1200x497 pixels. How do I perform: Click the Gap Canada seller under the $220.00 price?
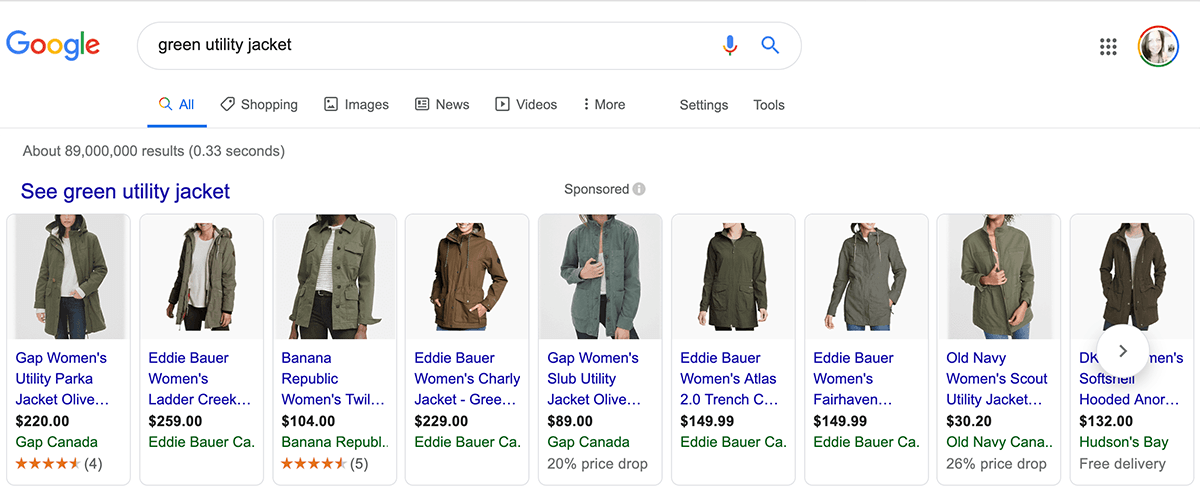pos(57,442)
